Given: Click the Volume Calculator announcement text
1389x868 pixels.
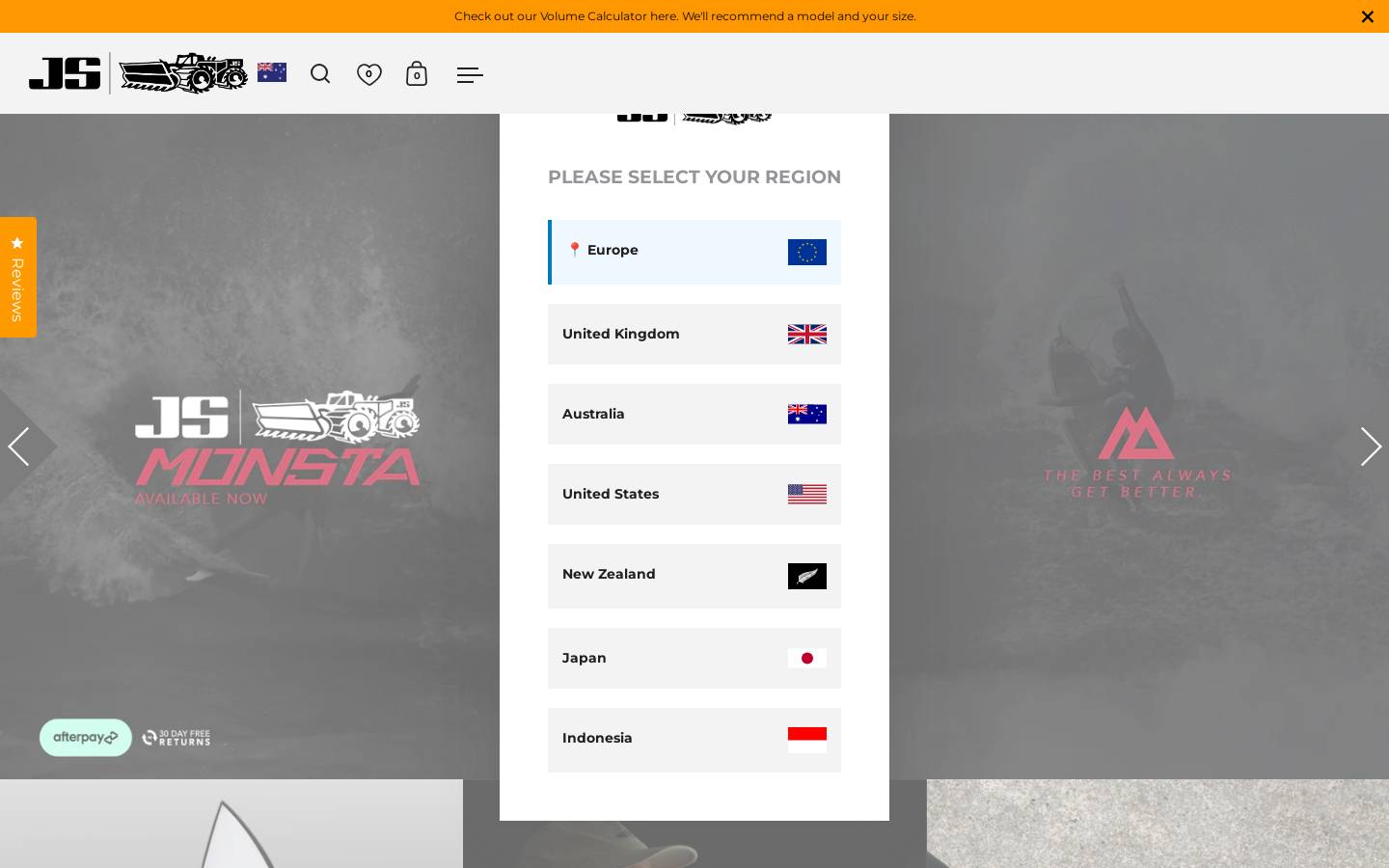Looking at the screenshot, I should click(685, 16).
